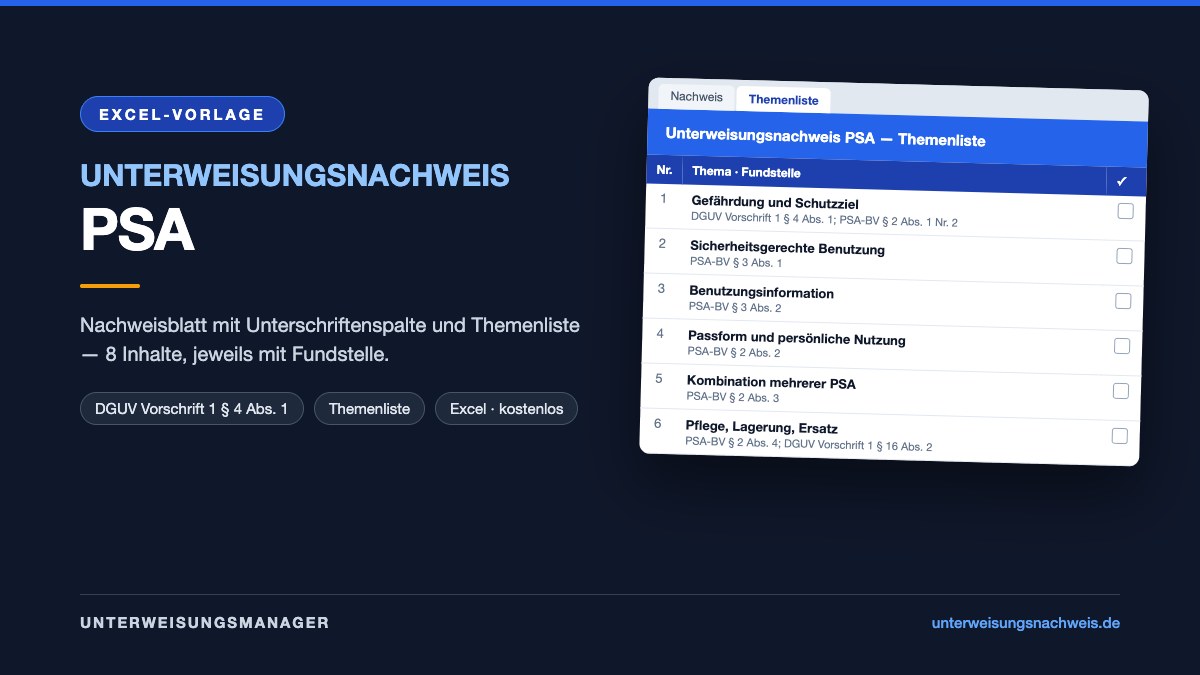The width and height of the screenshot is (1200, 675).
Task: Click the Nr. column header
Action: (x=664, y=170)
